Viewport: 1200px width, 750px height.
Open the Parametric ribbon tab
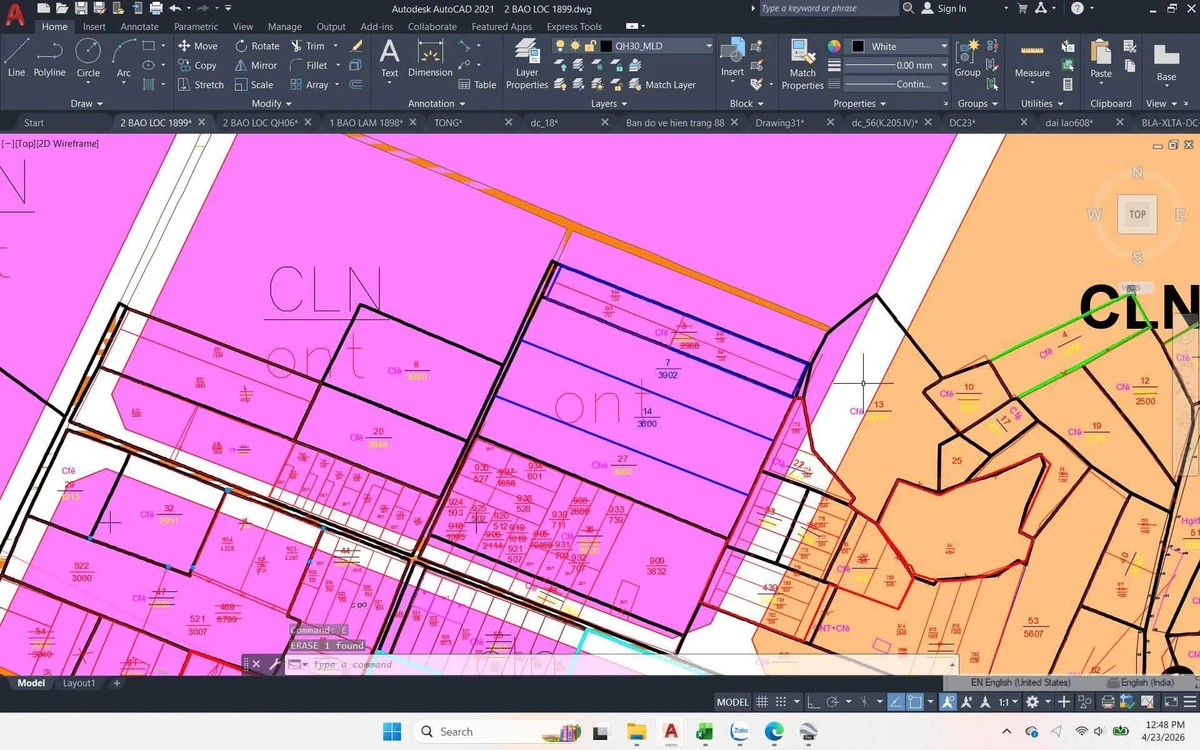coord(196,27)
